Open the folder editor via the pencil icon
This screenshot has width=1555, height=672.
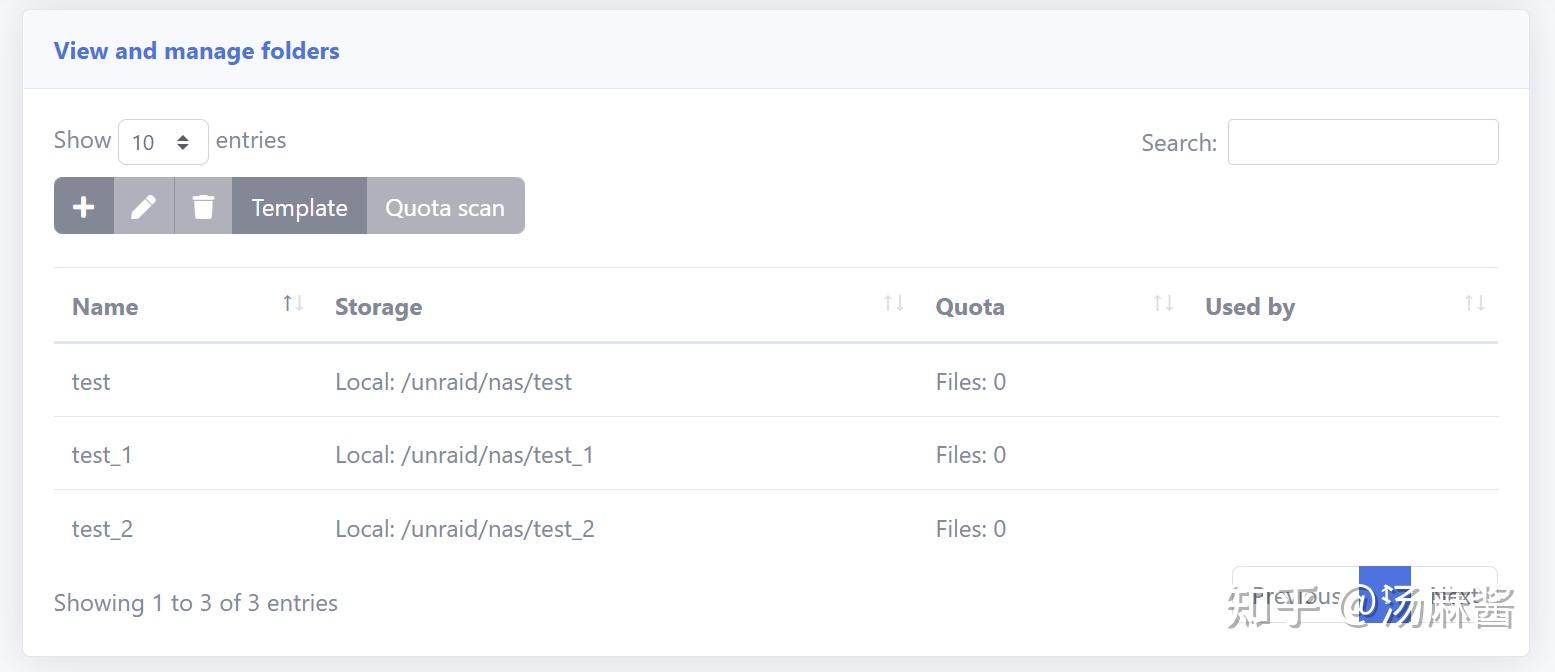[x=144, y=206]
